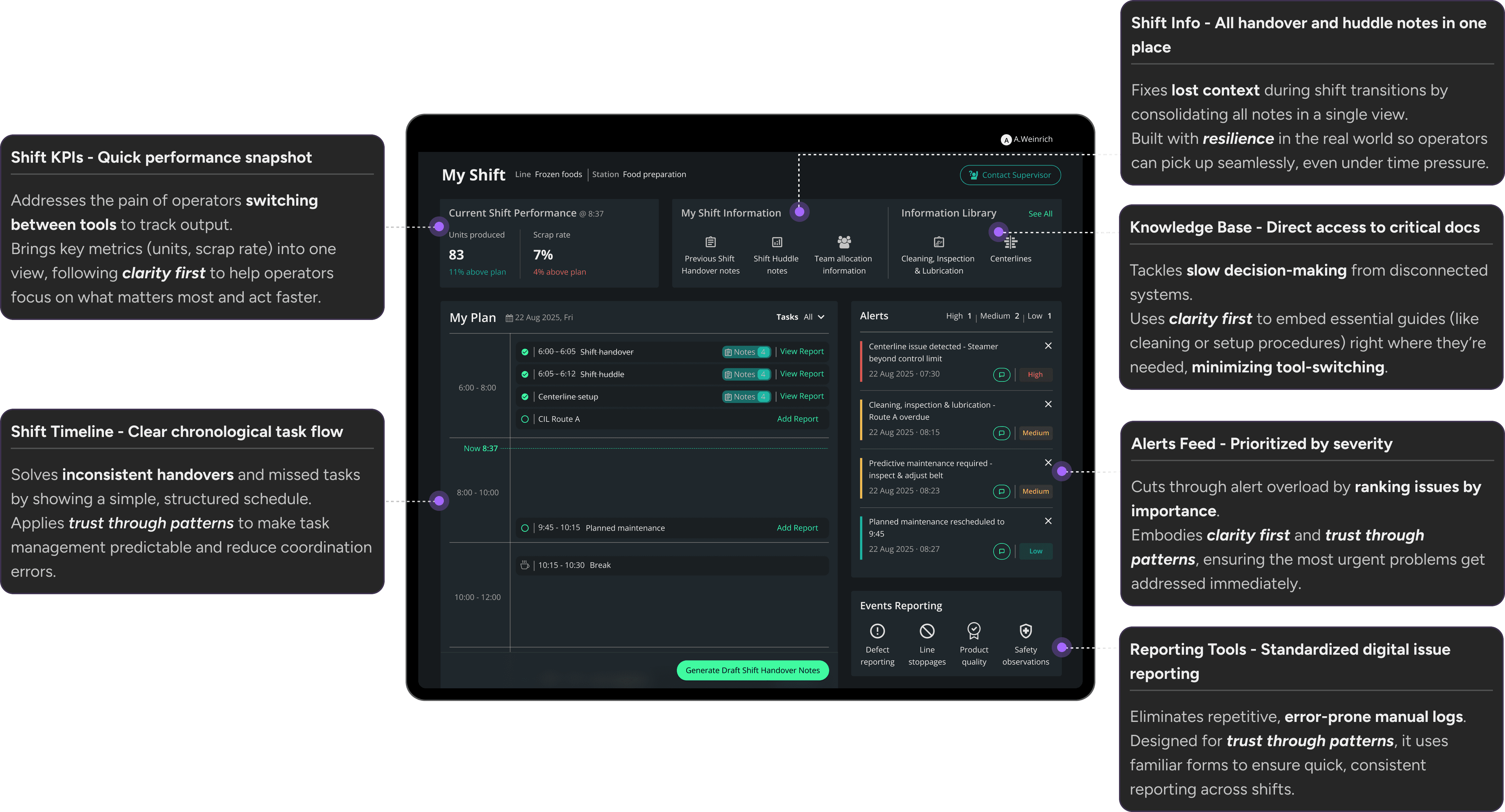Open Product quality reporting
The height and width of the screenshot is (812, 1505).
973,631
